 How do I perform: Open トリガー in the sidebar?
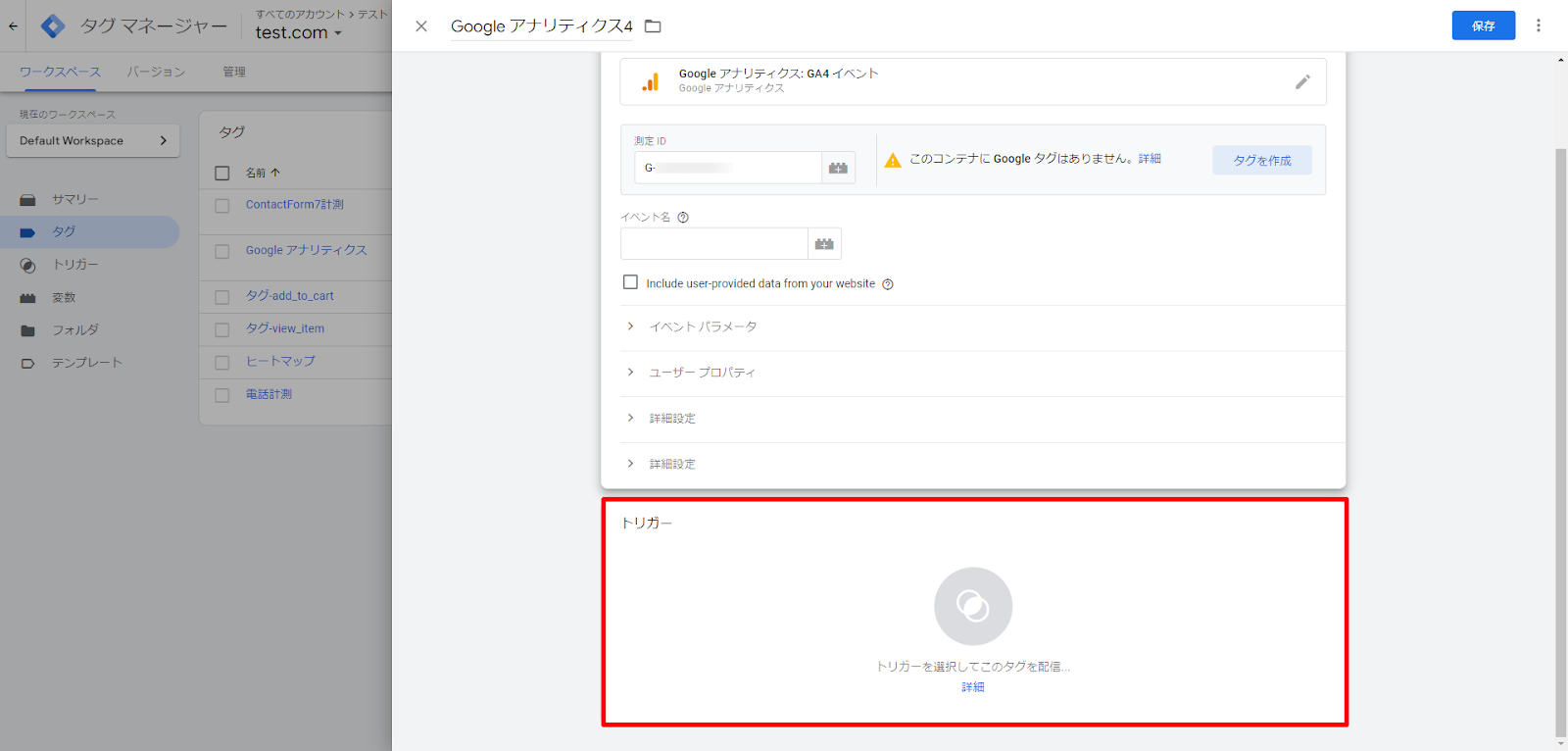pyautogui.click(x=89, y=265)
